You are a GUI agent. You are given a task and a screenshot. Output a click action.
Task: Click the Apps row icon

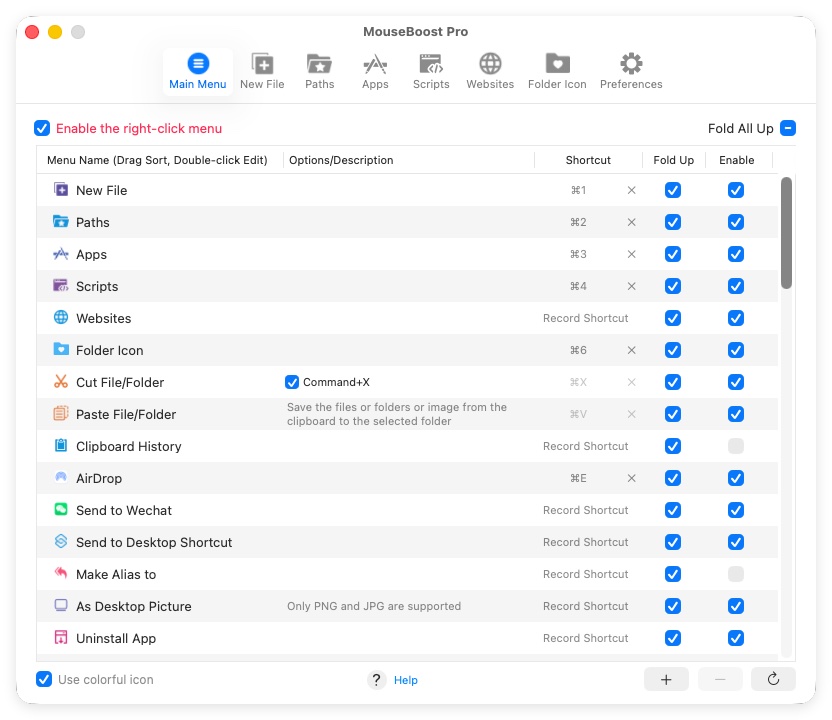(x=61, y=254)
